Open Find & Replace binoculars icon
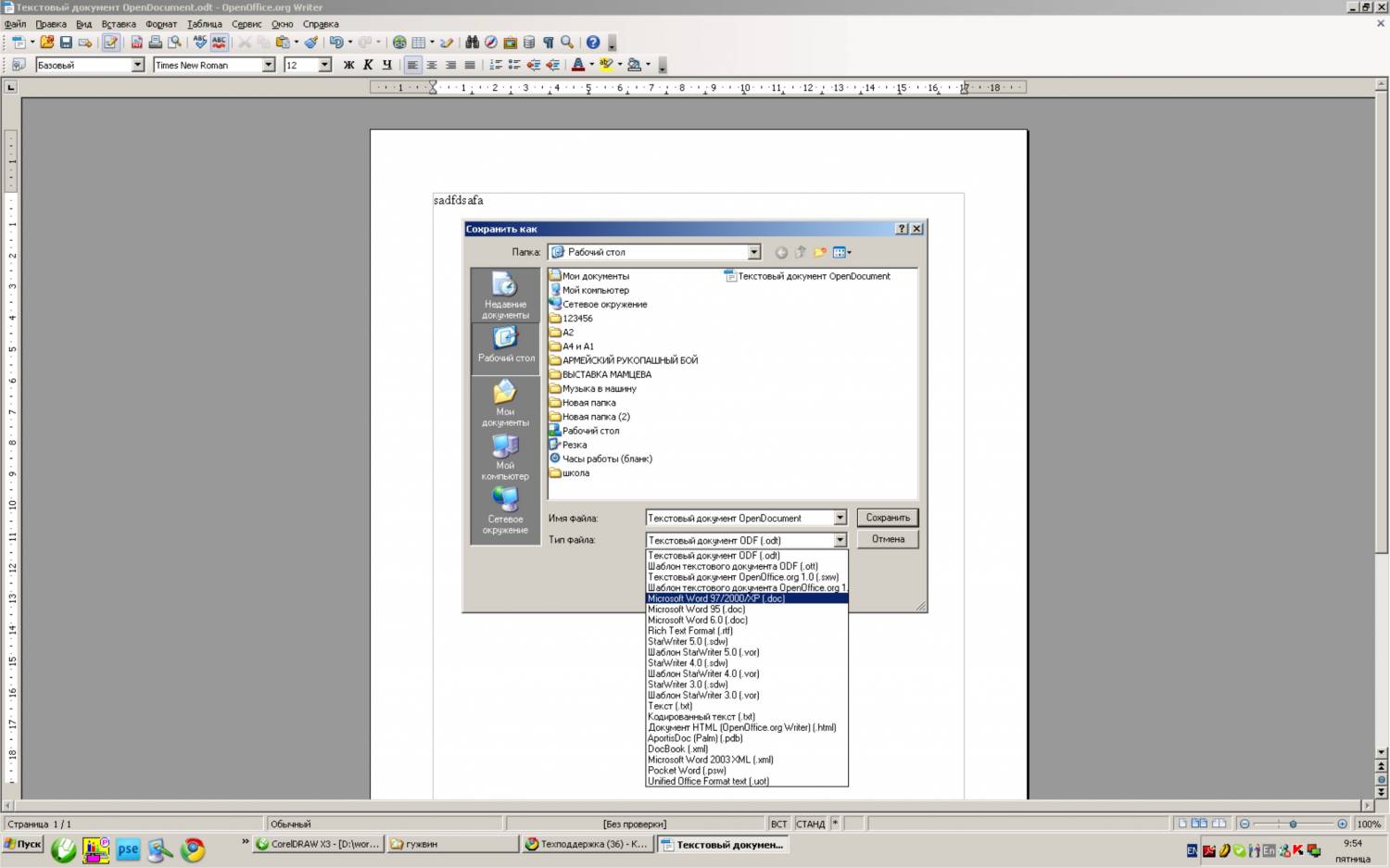Image resolution: width=1390 pixels, height=868 pixels. pos(473,42)
